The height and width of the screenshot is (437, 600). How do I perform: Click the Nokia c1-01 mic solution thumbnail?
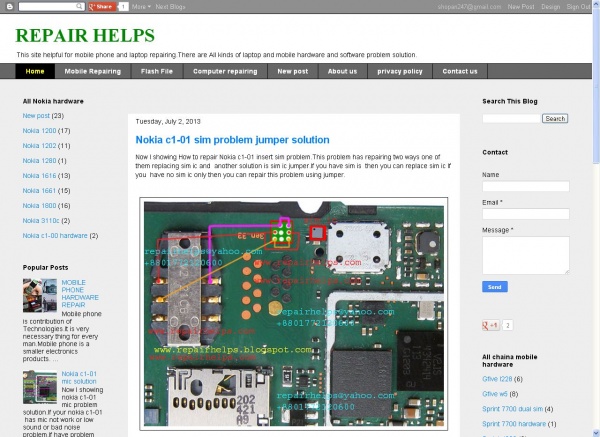[x=40, y=387]
